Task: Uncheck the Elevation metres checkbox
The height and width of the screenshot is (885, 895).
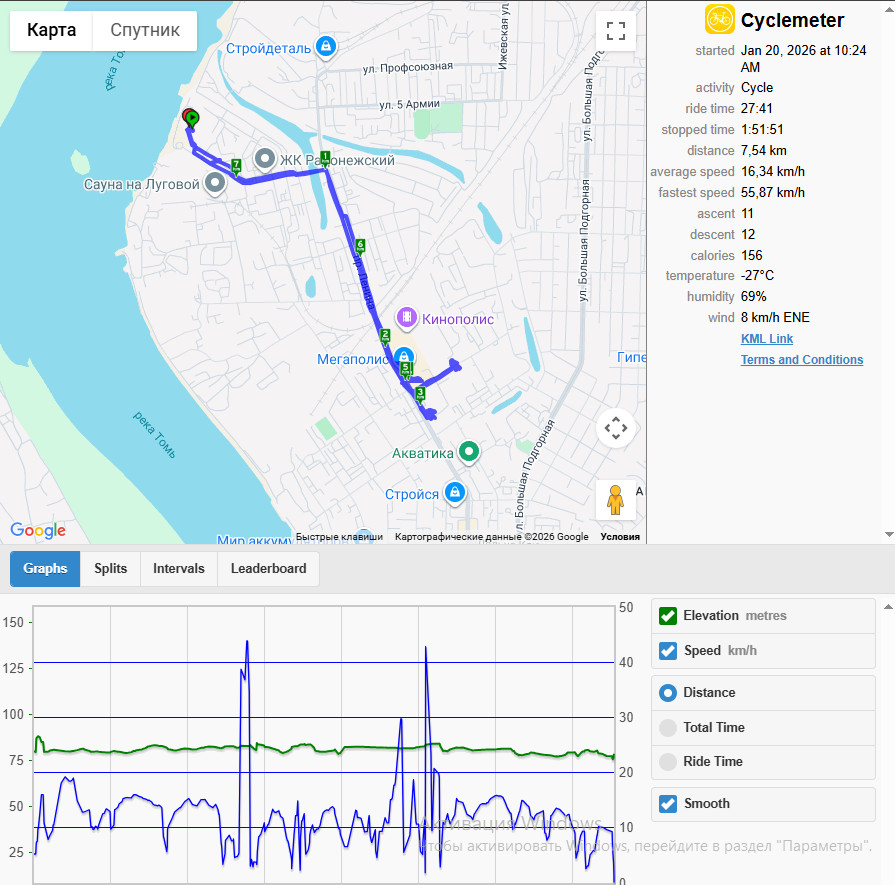Action: 668,616
